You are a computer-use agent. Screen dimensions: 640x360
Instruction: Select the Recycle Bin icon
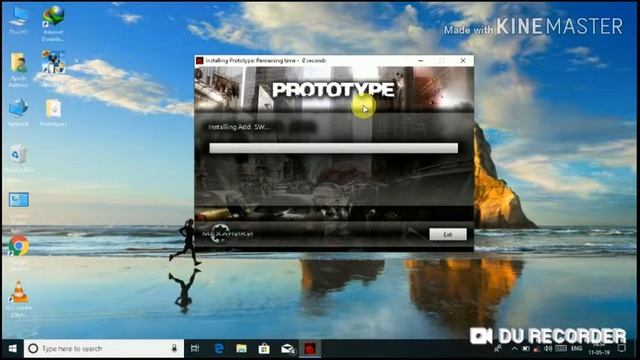click(18, 158)
